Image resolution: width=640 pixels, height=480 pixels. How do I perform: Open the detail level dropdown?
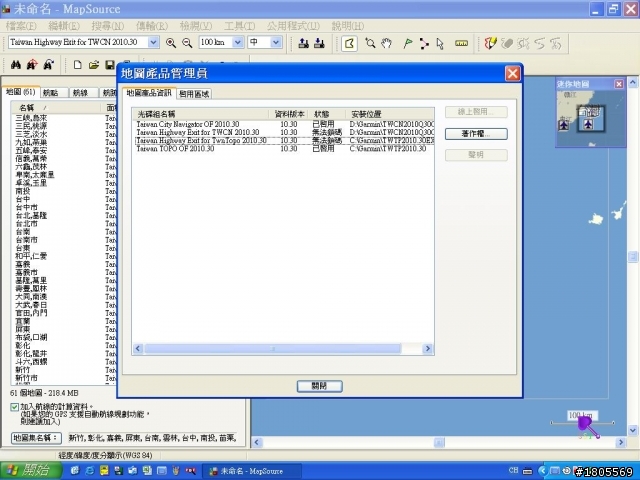pyautogui.click(x=276, y=42)
